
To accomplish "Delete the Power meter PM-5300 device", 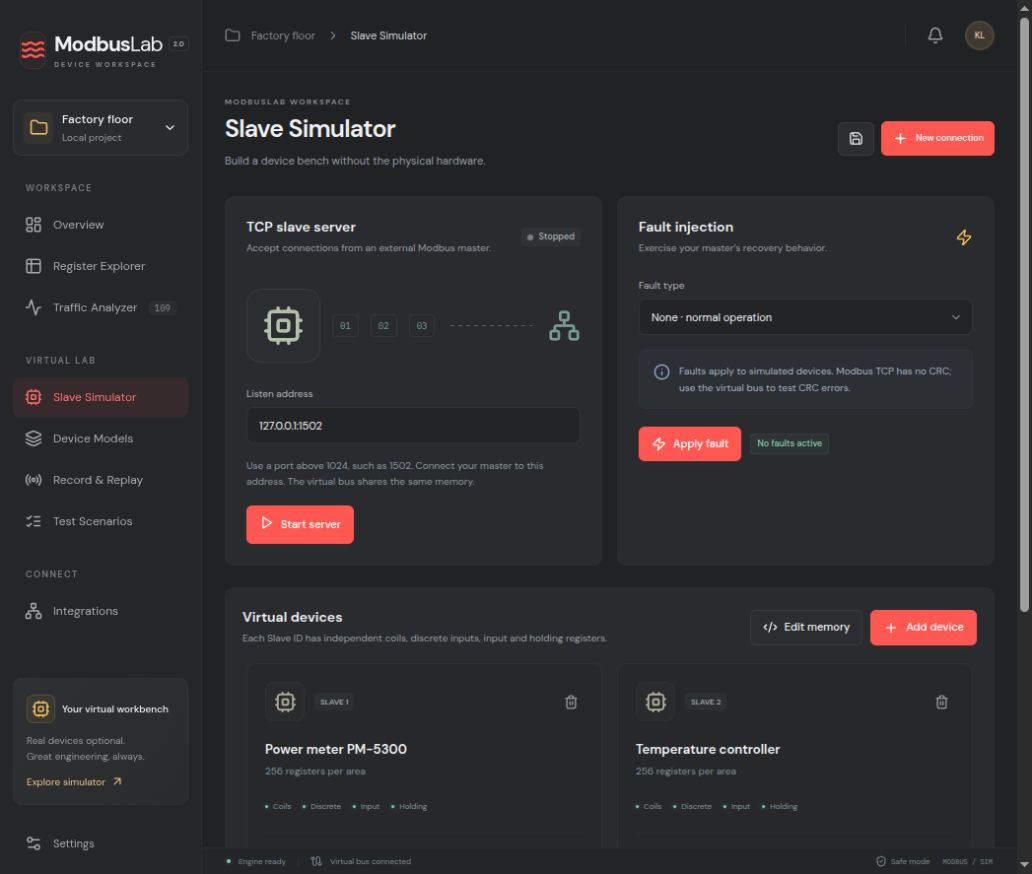I will tap(571, 702).
